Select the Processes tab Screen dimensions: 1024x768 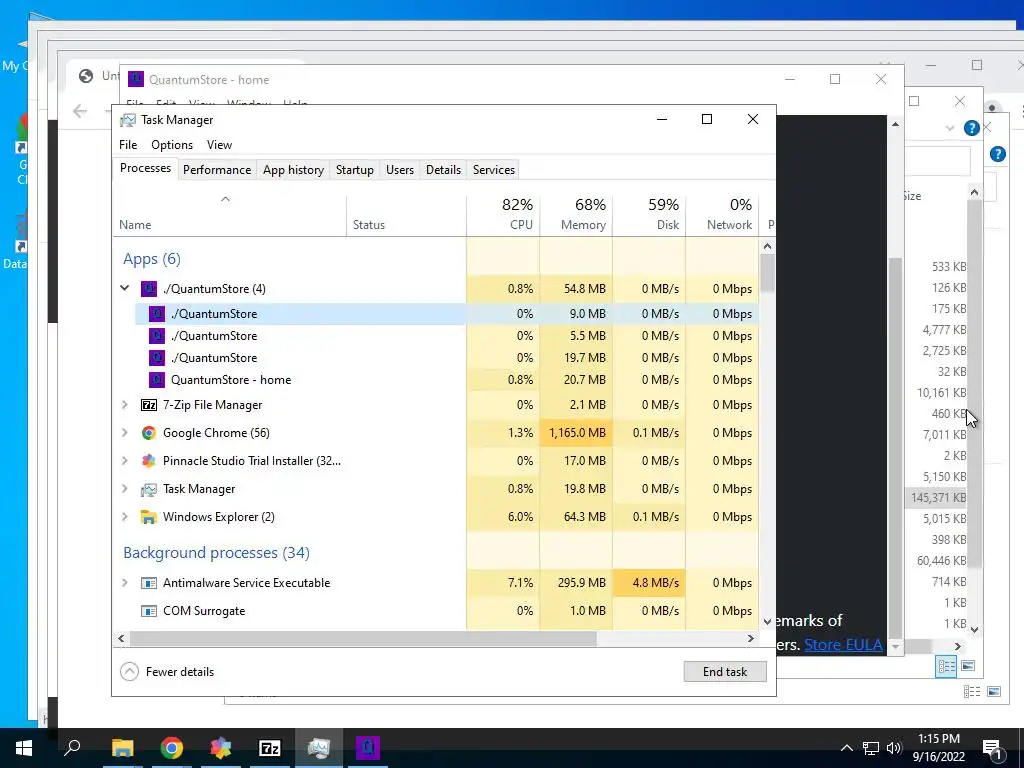[x=145, y=168]
